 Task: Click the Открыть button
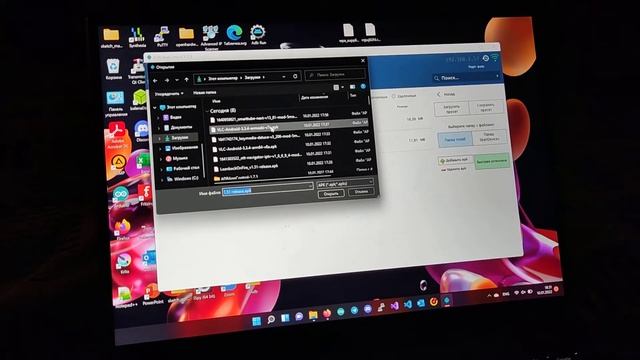pos(331,194)
